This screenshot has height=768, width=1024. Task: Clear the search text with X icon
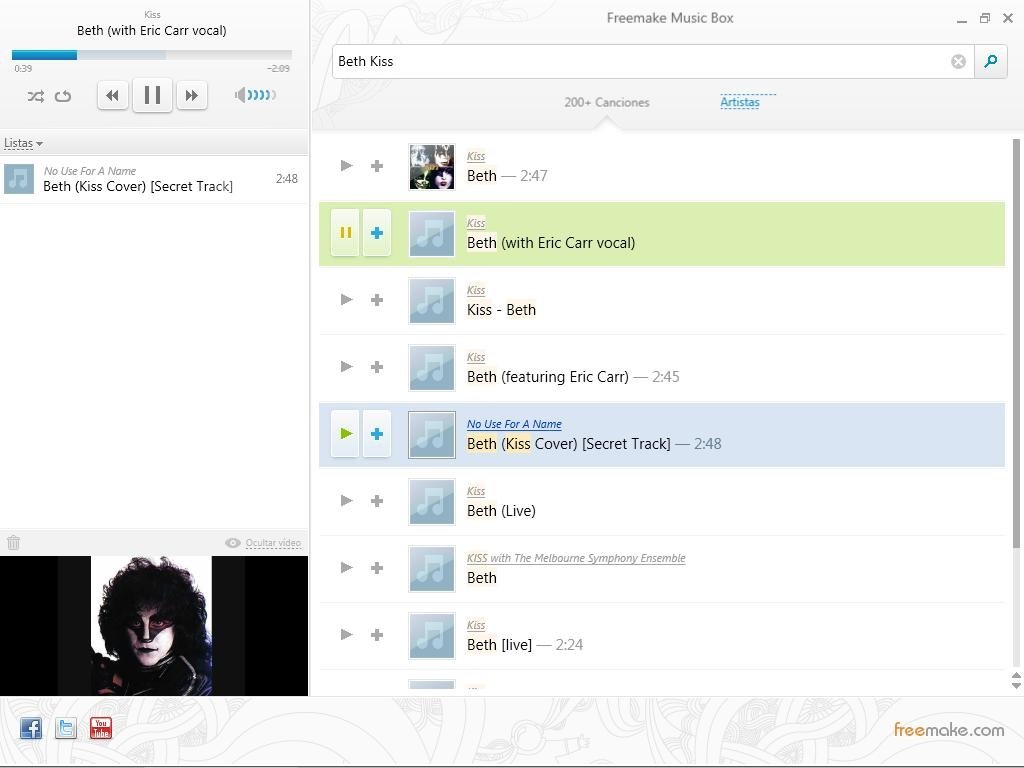958,61
